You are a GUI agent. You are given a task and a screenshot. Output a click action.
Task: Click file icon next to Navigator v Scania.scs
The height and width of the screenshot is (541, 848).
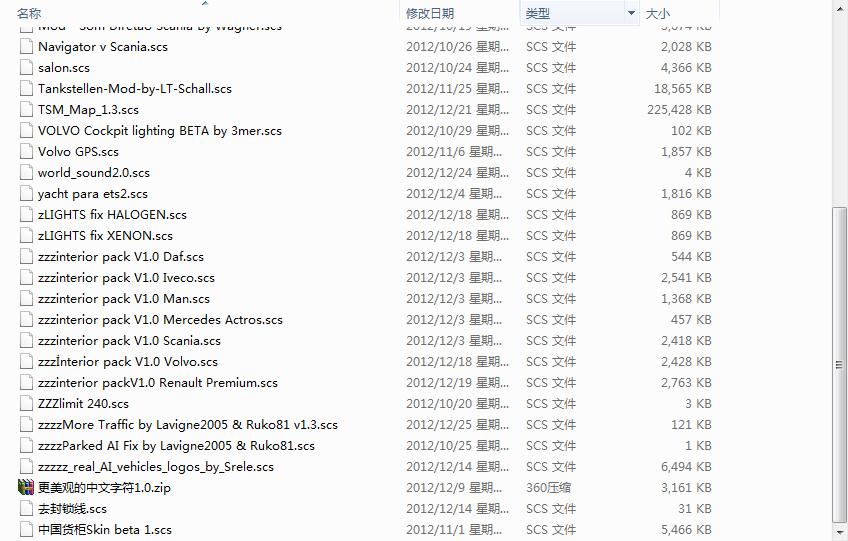26,47
